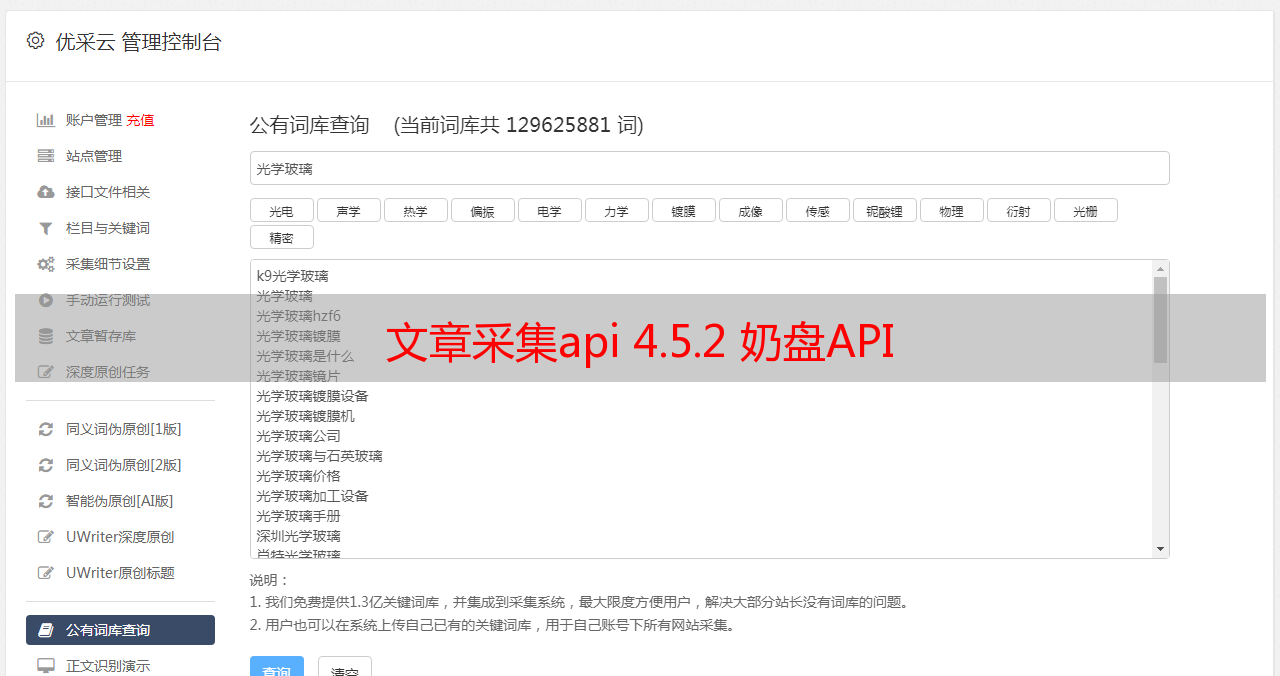The image size is (1280, 676).
Task: Click the filter icon for 栏目与关键词
Action: [x=46, y=228]
